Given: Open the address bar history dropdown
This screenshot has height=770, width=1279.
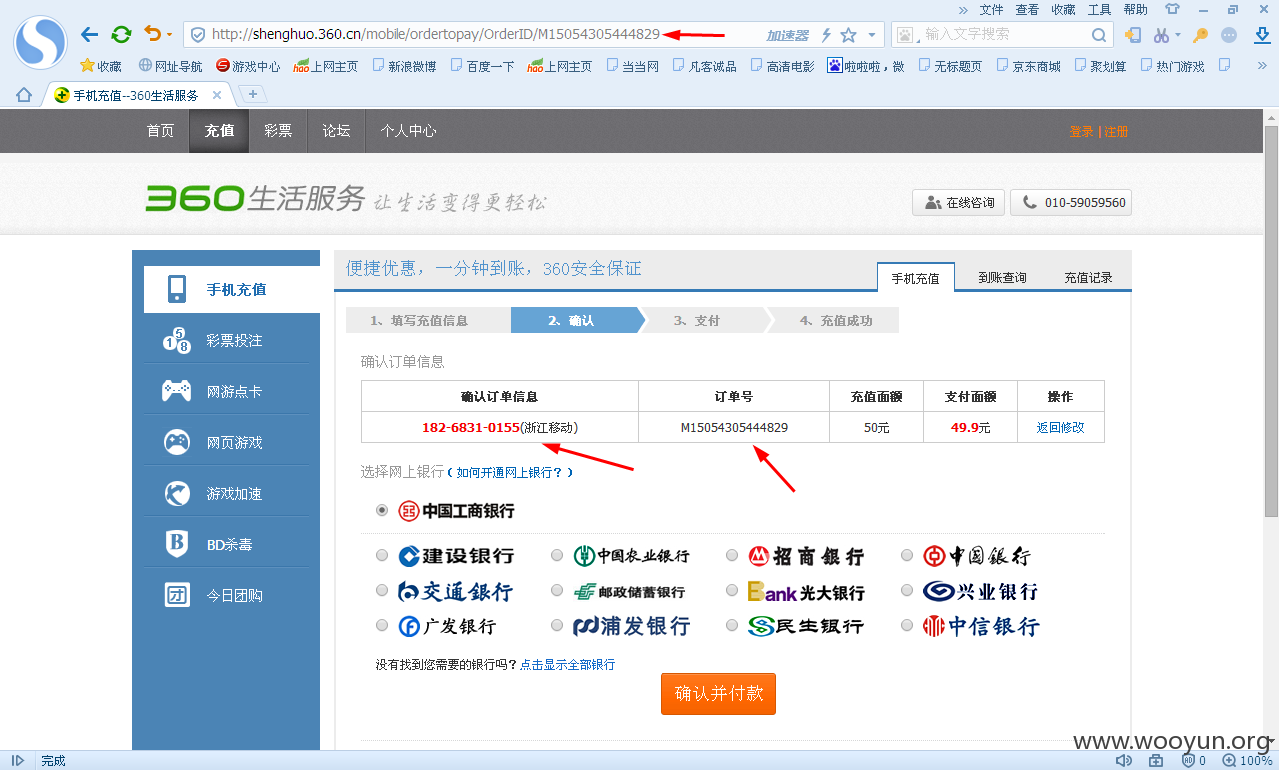Looking at the screenshot, I should [x=871, y=35].
